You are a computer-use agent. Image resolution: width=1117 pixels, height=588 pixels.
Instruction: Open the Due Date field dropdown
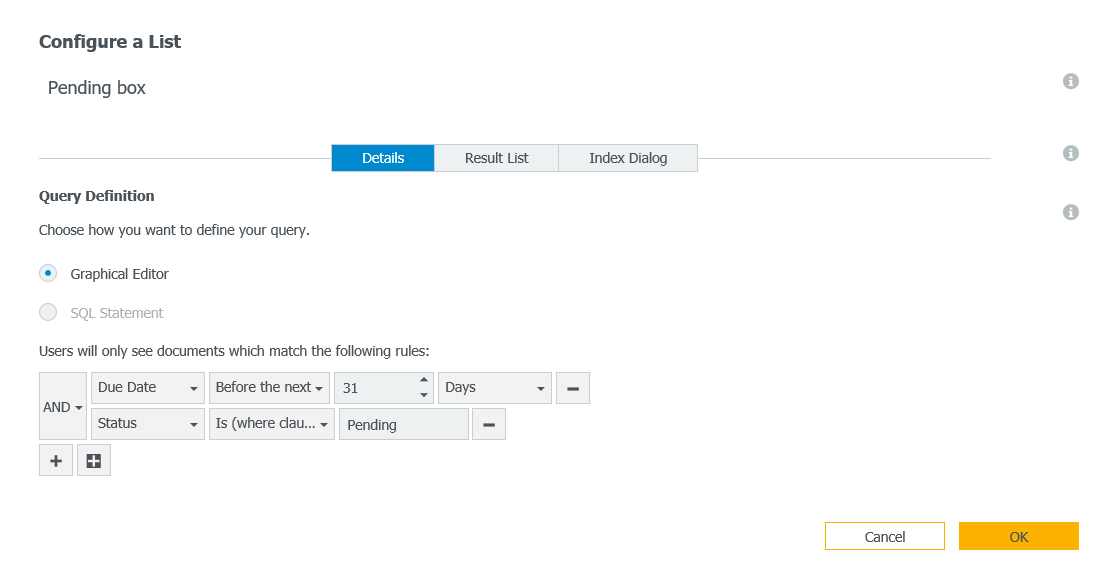[147, 387]
